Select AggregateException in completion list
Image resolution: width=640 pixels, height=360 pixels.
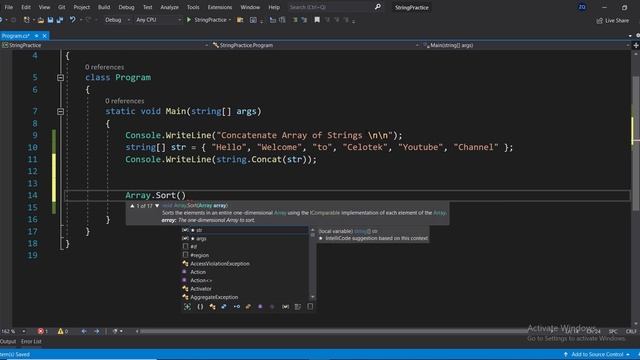[x=245, y=297]
